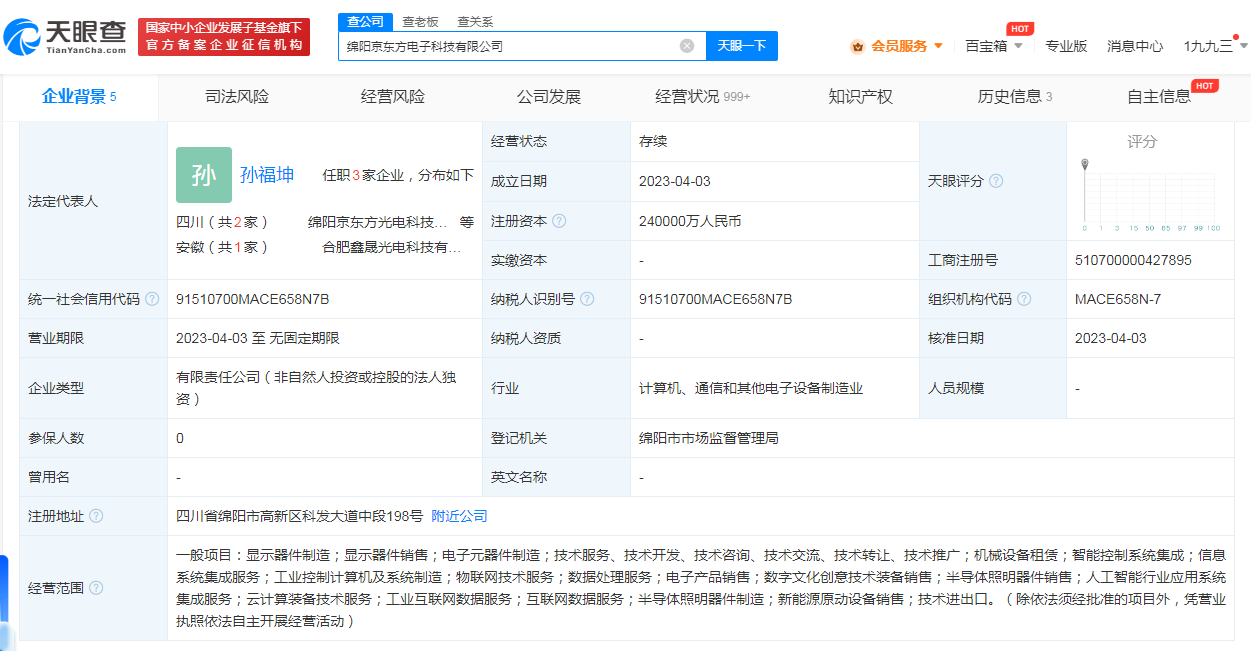Click the TianYanCha logo
The height and width of the screenshot is (651, 1251).
point(66,38)
